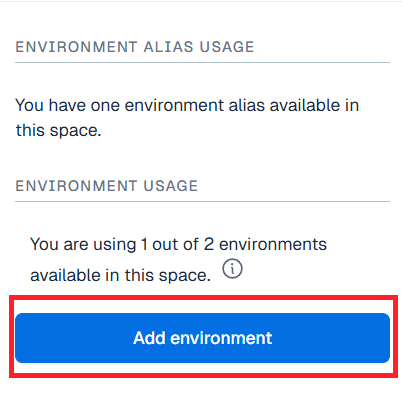Image resolution: width=402 pixels, height=400 pixels.
Task: Click the divider under ENVIRONMENT ALIAS USAGE
Action: tap(202, 62)
